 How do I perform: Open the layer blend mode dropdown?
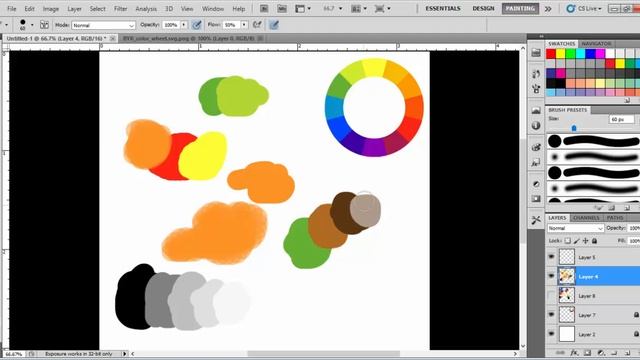pyautogui.click(x=575, y=228)
